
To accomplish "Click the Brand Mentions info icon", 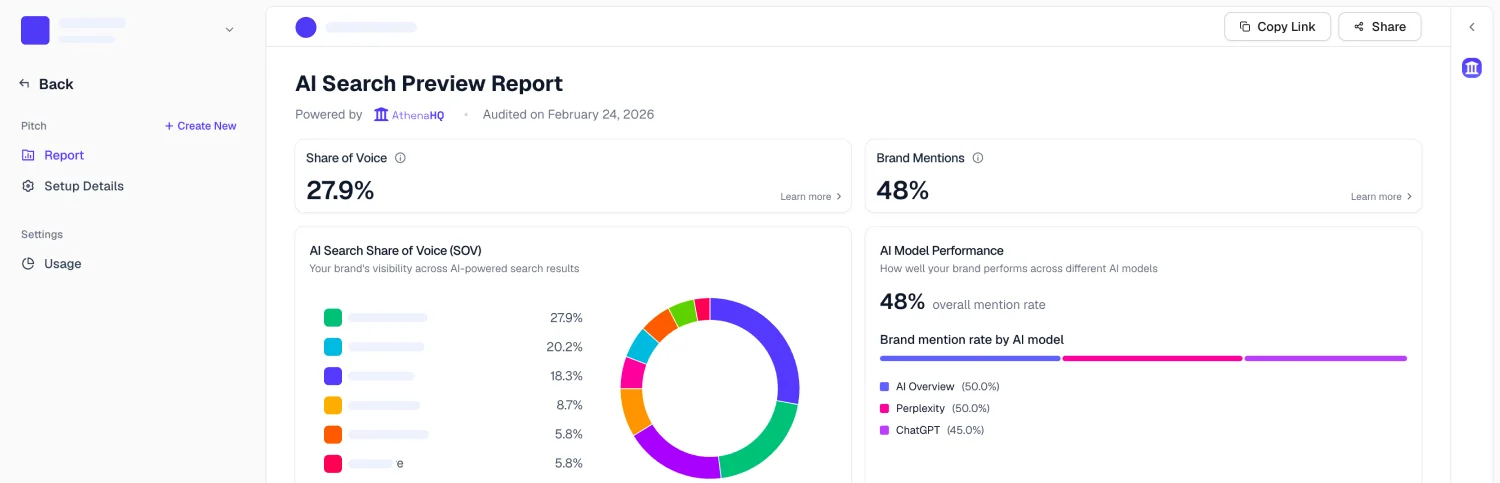I will coord(978,158).
